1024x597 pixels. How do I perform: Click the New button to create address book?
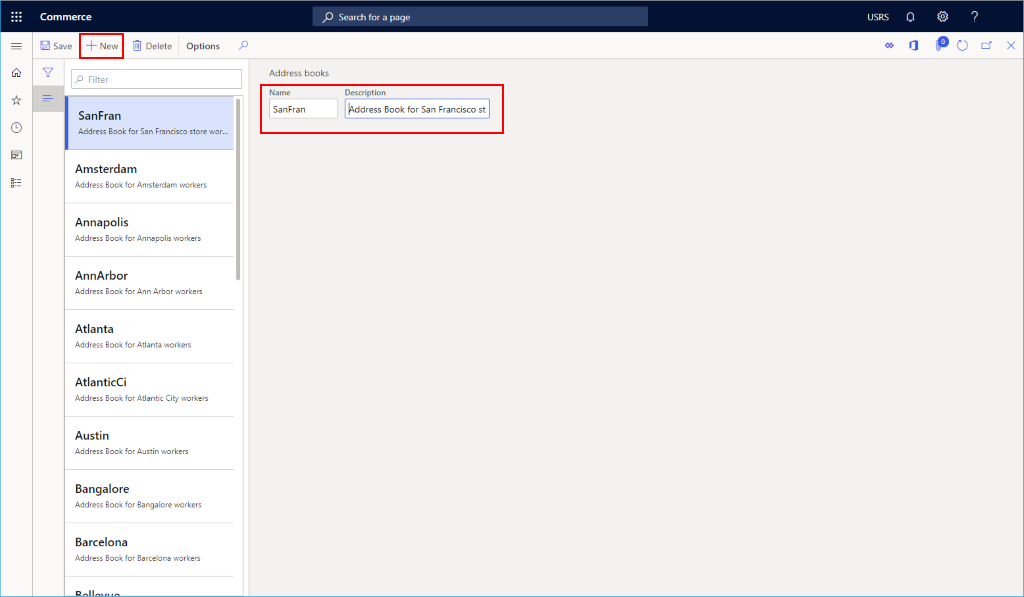coord(100,45)
